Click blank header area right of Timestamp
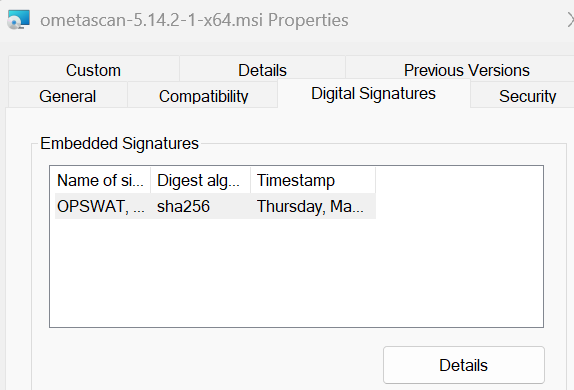Image resolution: width=574 pixels, height=390 pixels. (x=459, y=180)
